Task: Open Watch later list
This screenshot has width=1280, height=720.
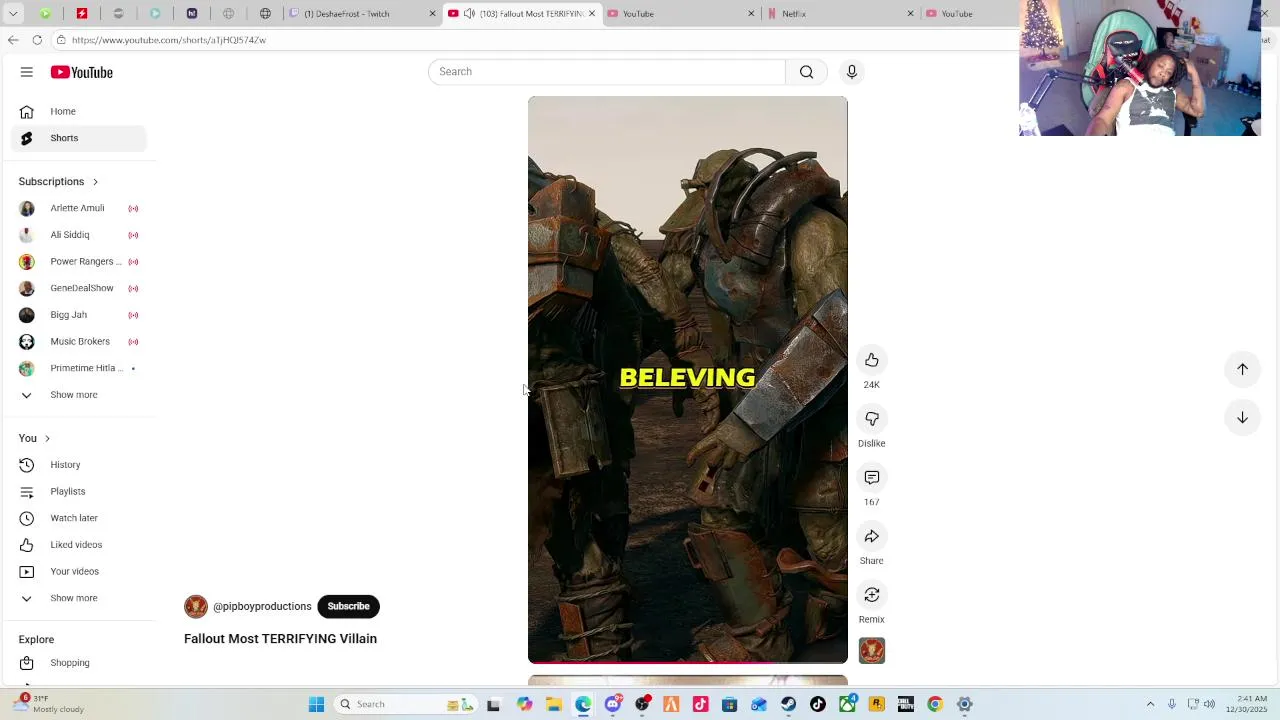Action: click(x=79, y=518)
